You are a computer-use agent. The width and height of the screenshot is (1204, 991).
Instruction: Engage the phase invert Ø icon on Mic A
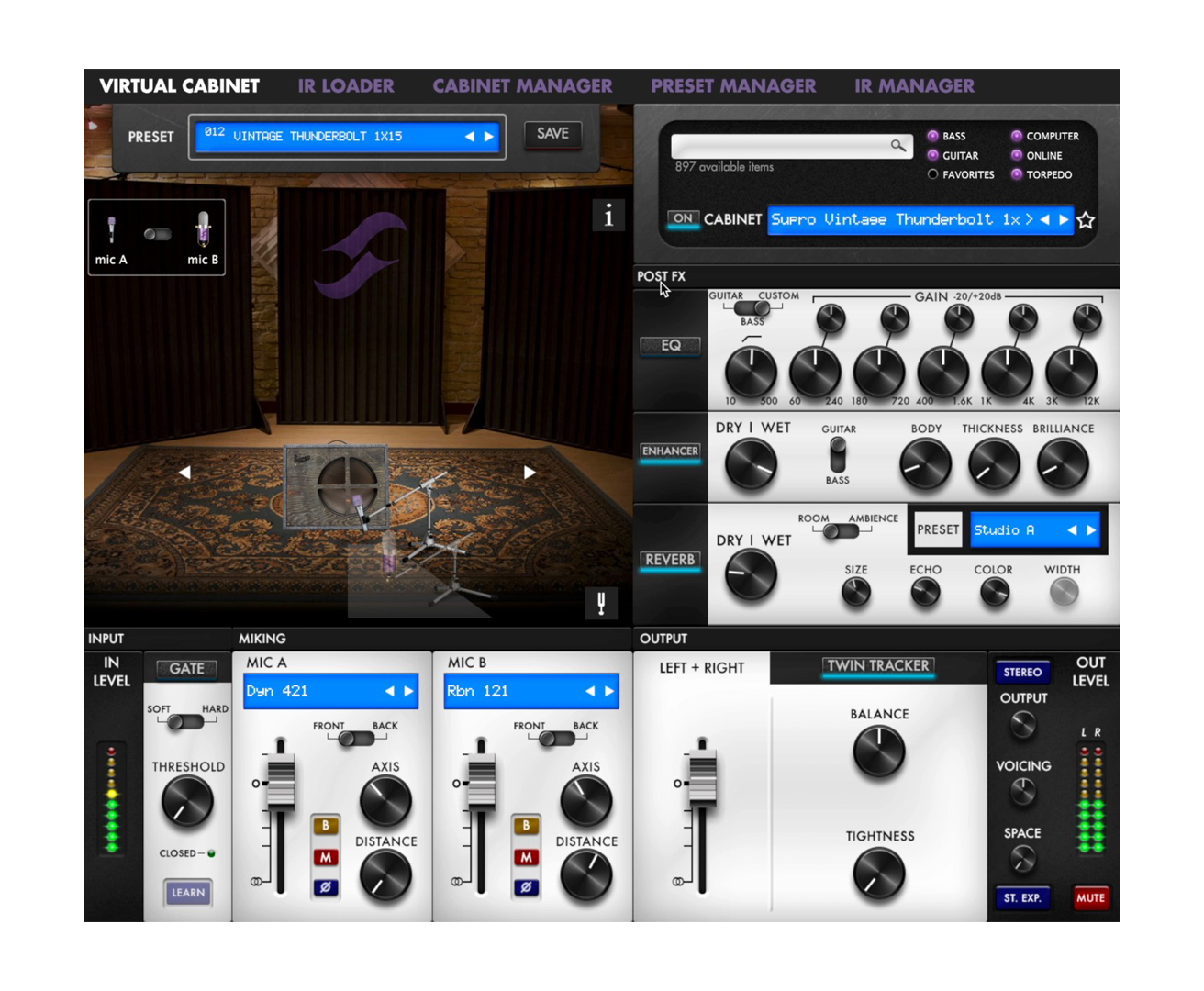323,887
